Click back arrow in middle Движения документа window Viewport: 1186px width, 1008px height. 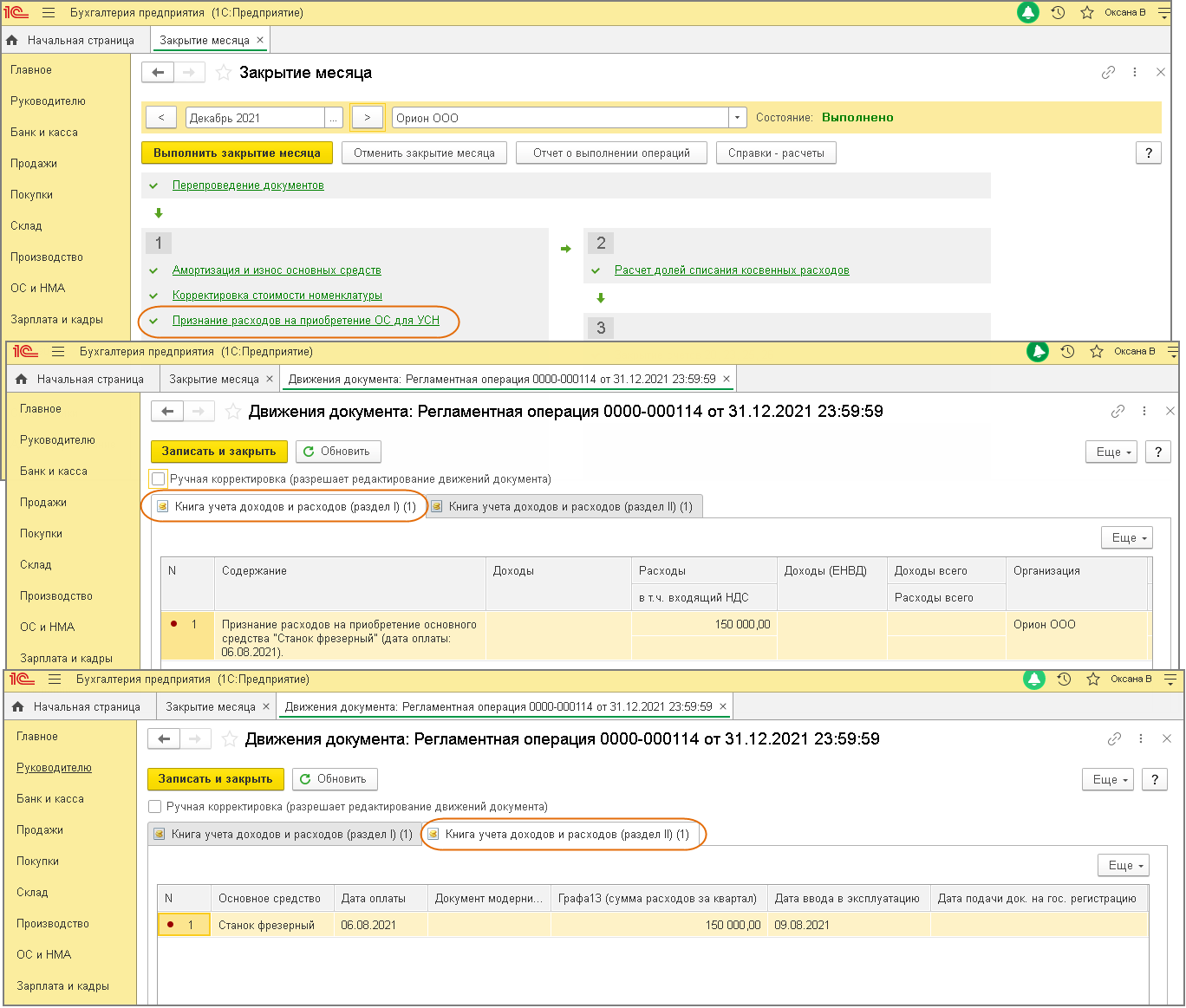(167, 412)
